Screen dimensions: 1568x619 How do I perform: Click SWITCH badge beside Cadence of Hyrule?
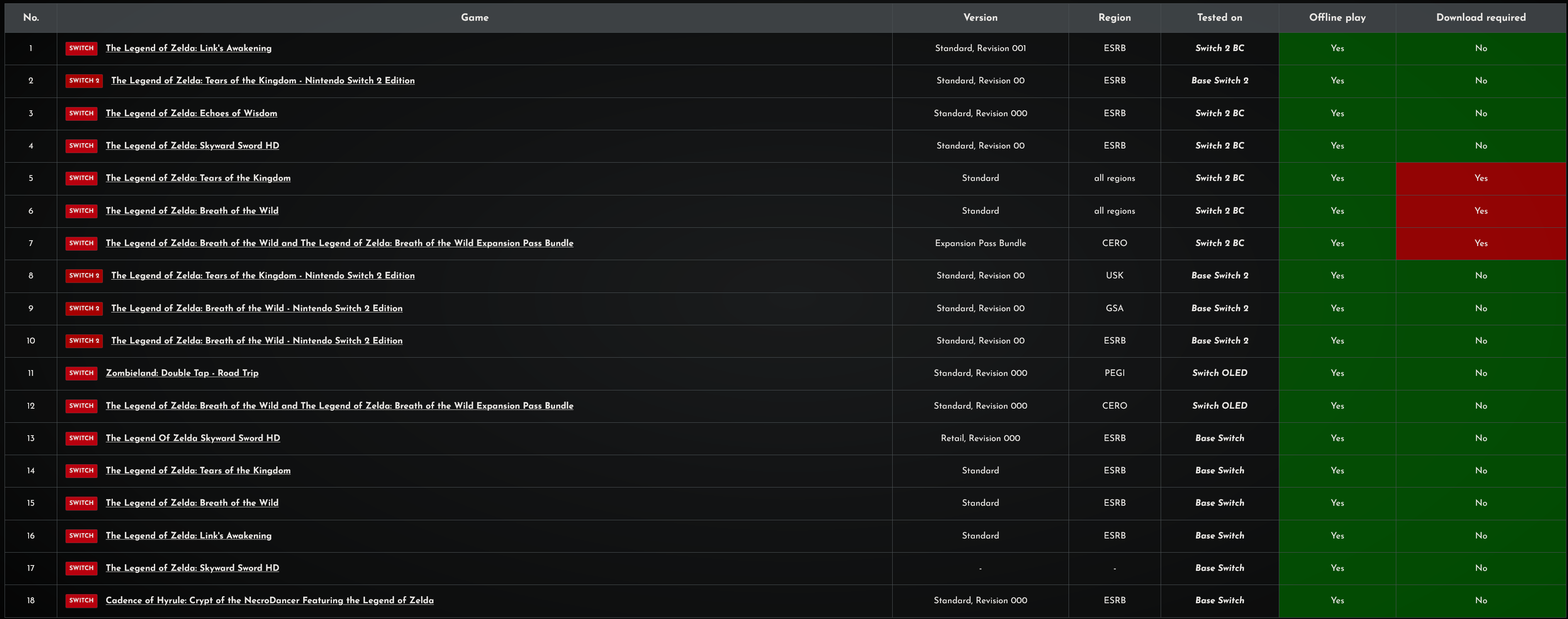click(x=81, y=600)
